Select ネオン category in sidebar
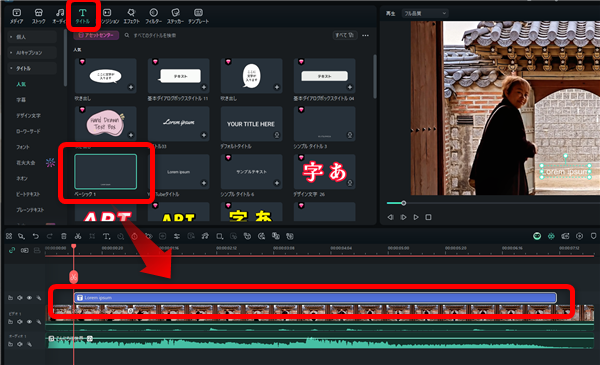Image resolution: width=600 pixels, height=365 pixels. pyautogui.click(x=22, y=178)
